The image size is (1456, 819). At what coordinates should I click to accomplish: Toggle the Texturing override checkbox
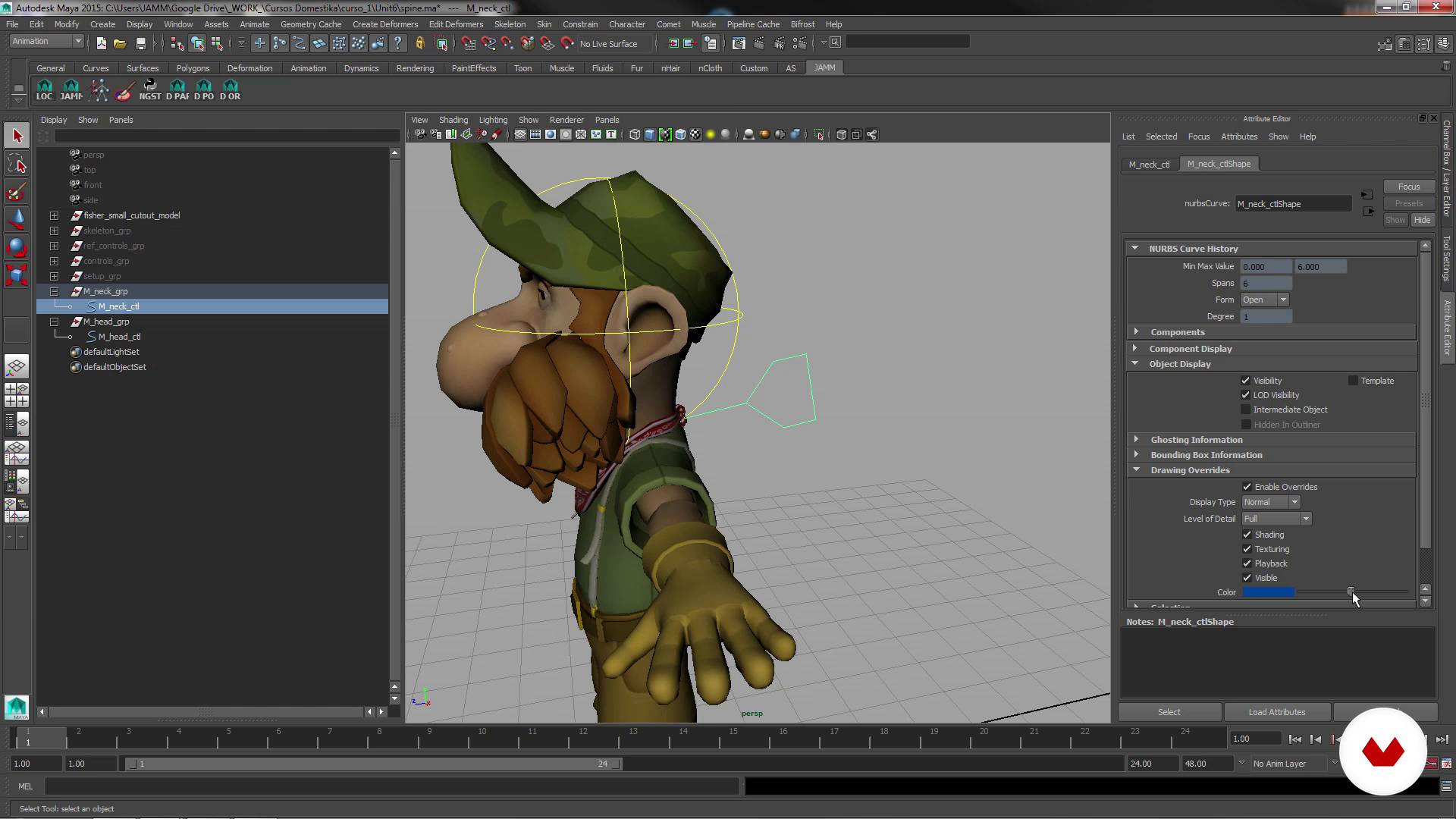pyautogui.click(x=1247, y=549)
